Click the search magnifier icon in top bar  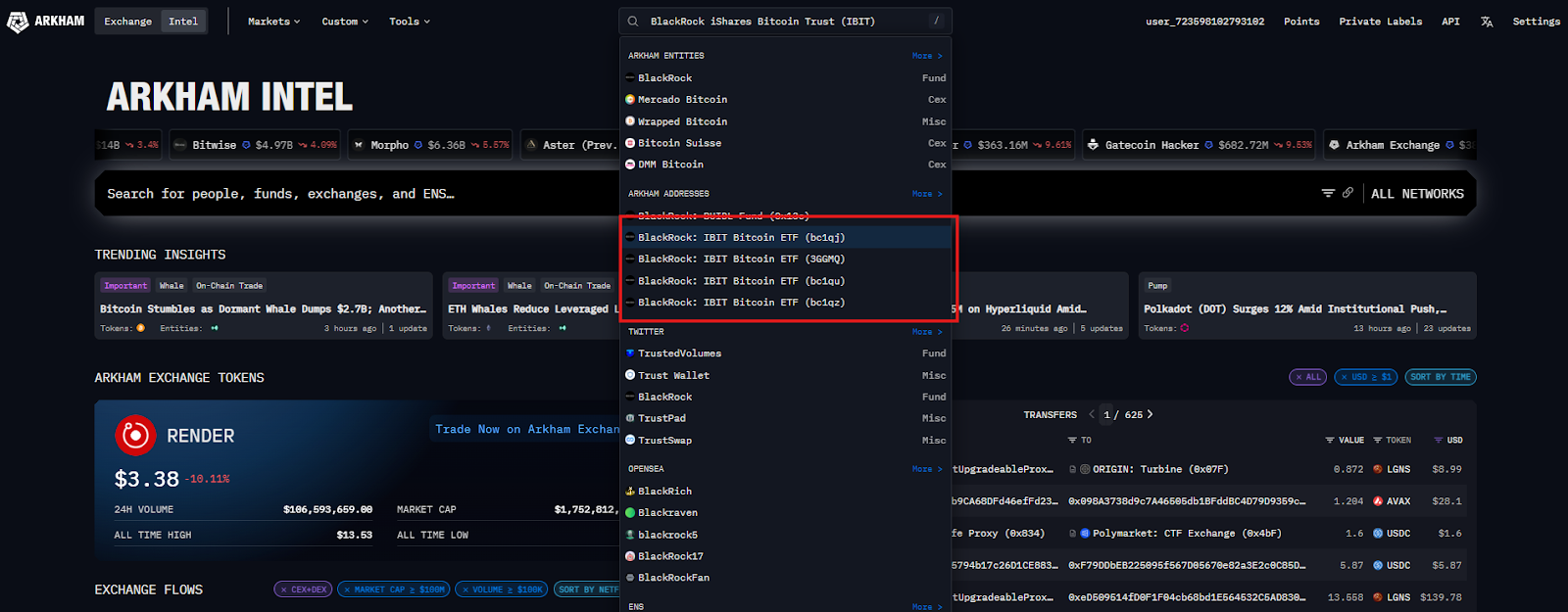click(633, 21)
